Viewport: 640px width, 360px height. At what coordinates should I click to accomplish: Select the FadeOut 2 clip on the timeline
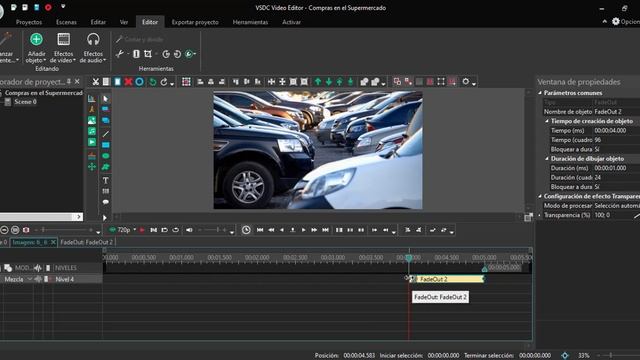click(x=447, y=279)
